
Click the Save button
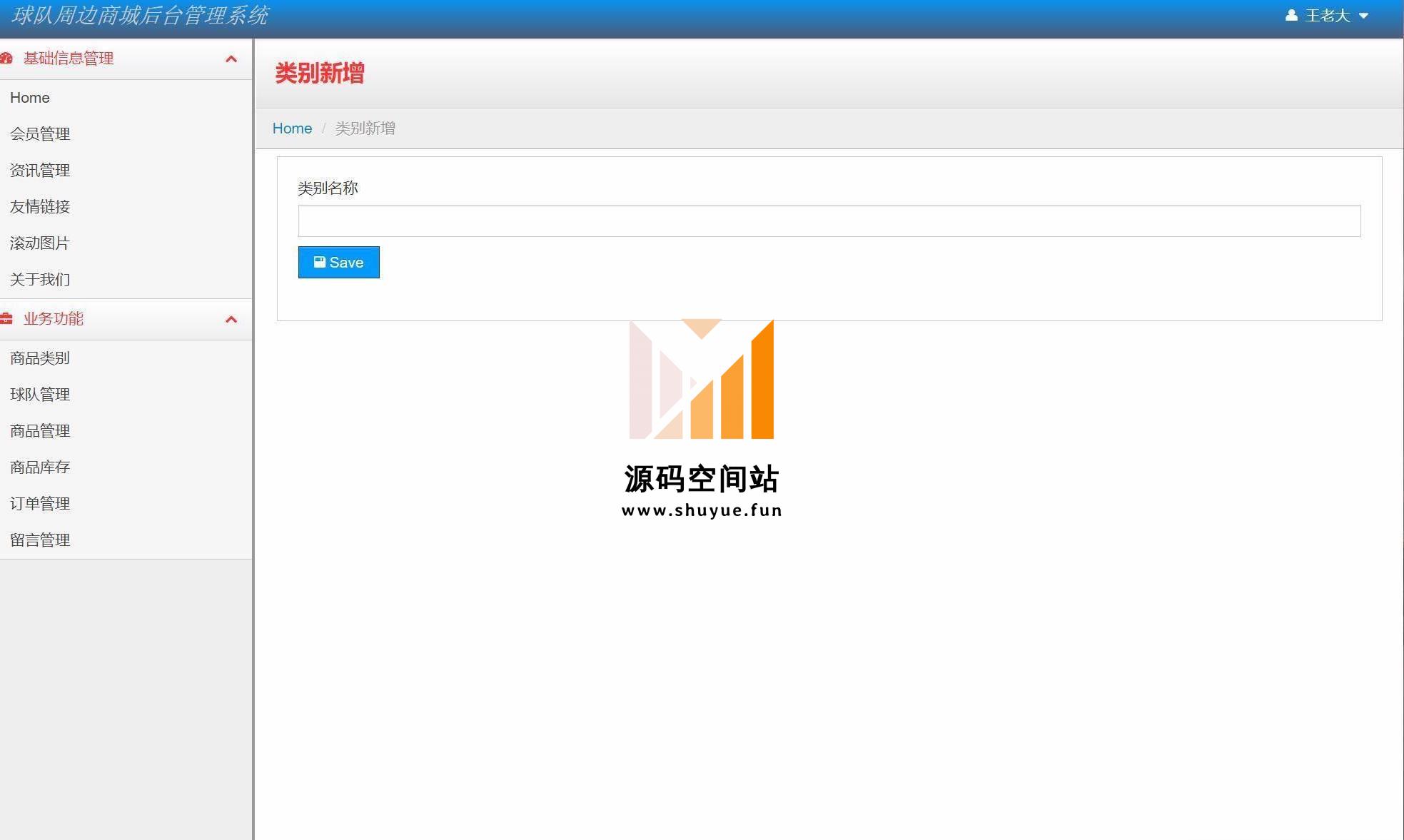339,263
